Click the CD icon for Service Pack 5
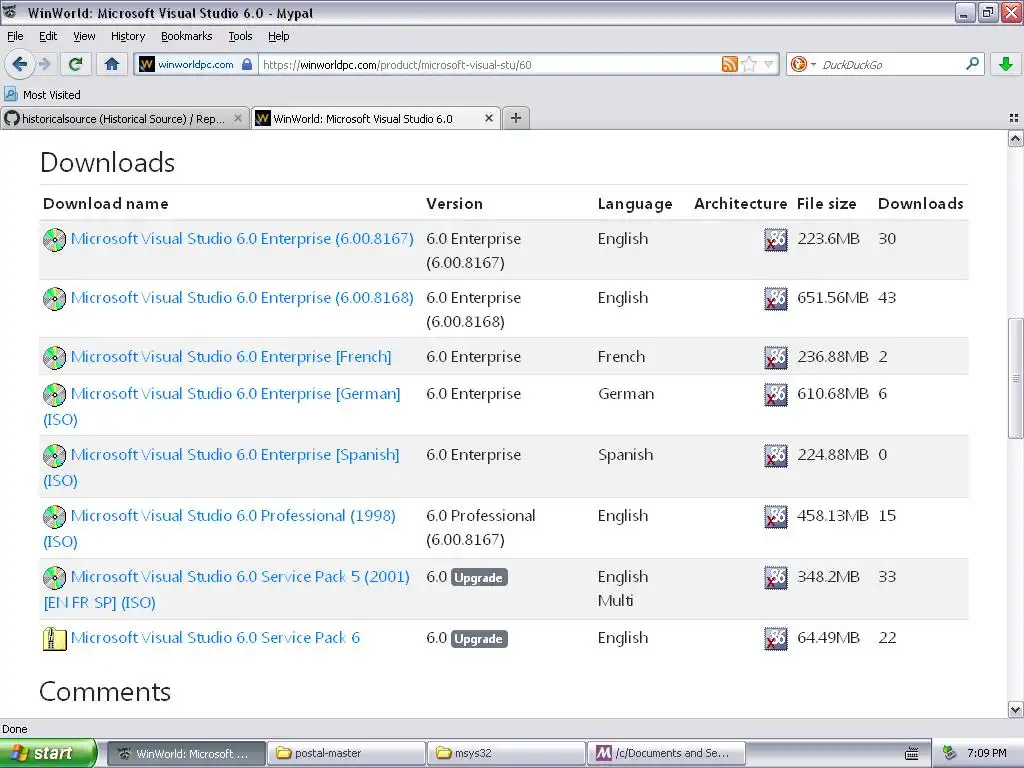Image resolution: width=1024 pixels, height=768 pixels. pos(54,578)
